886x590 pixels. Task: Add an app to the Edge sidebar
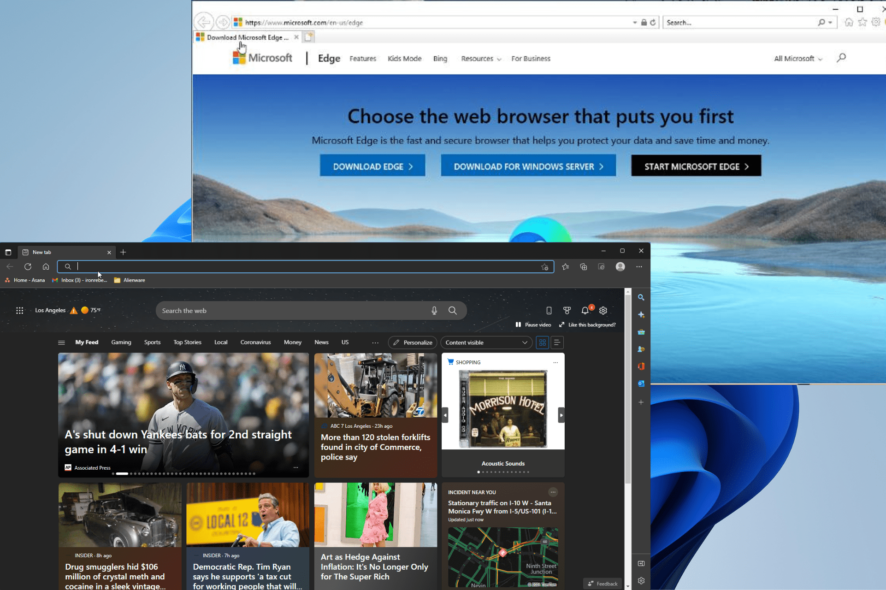(641, 402)
